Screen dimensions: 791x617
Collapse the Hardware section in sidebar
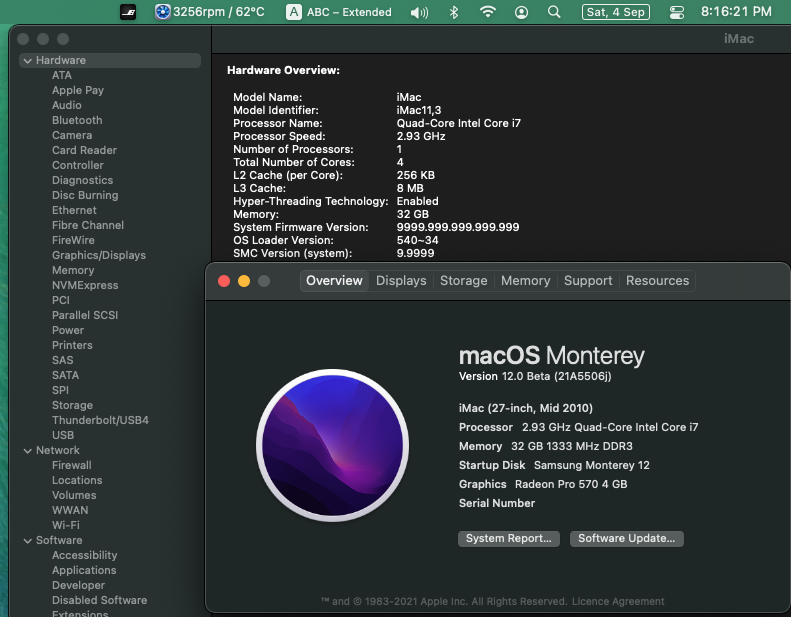[27, 61]
